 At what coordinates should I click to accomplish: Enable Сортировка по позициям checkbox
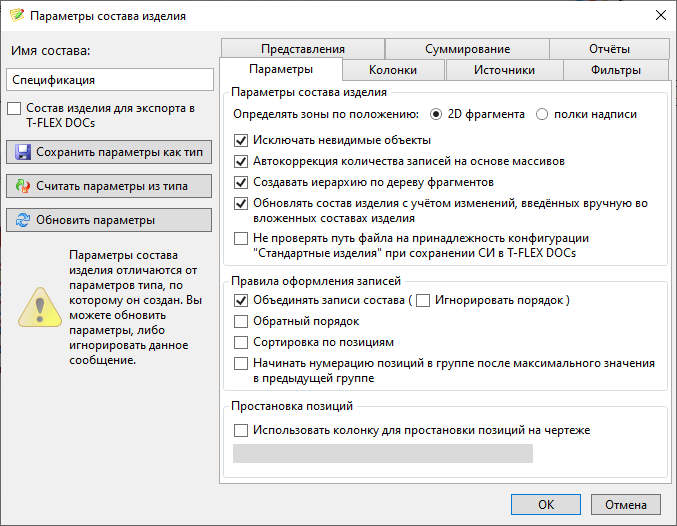click(x=241, y=342)
